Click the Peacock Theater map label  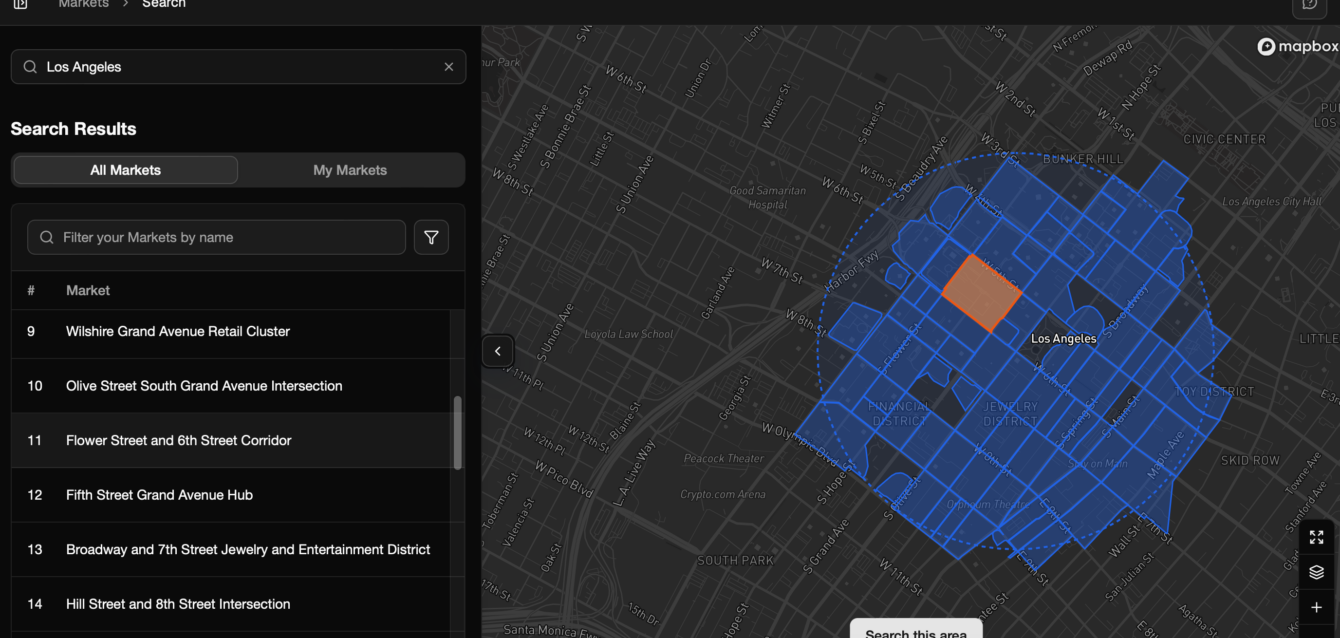click(724, 459)
